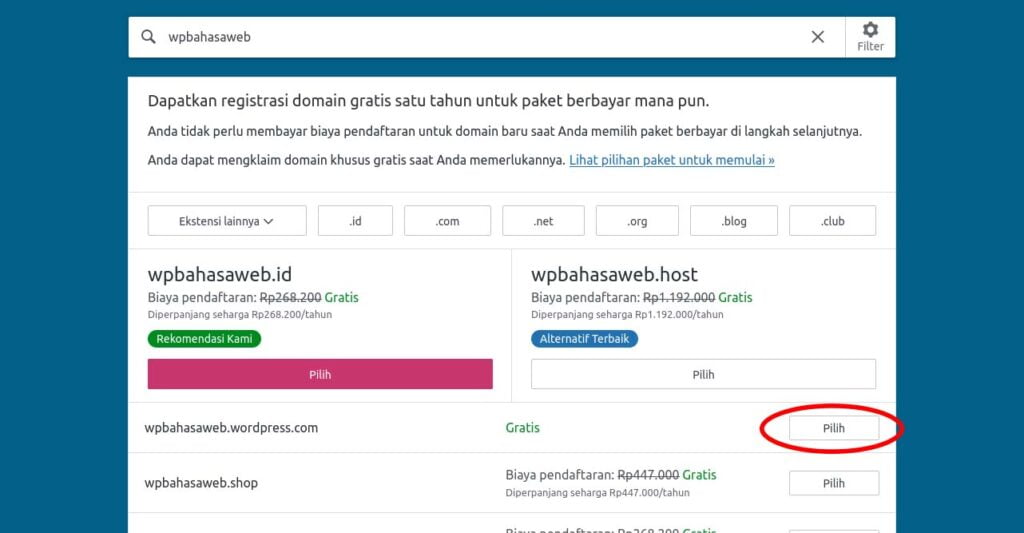Filter by the .id extension
The height and width of the screenshot is (533, 1024).
[x=355, y=221]
